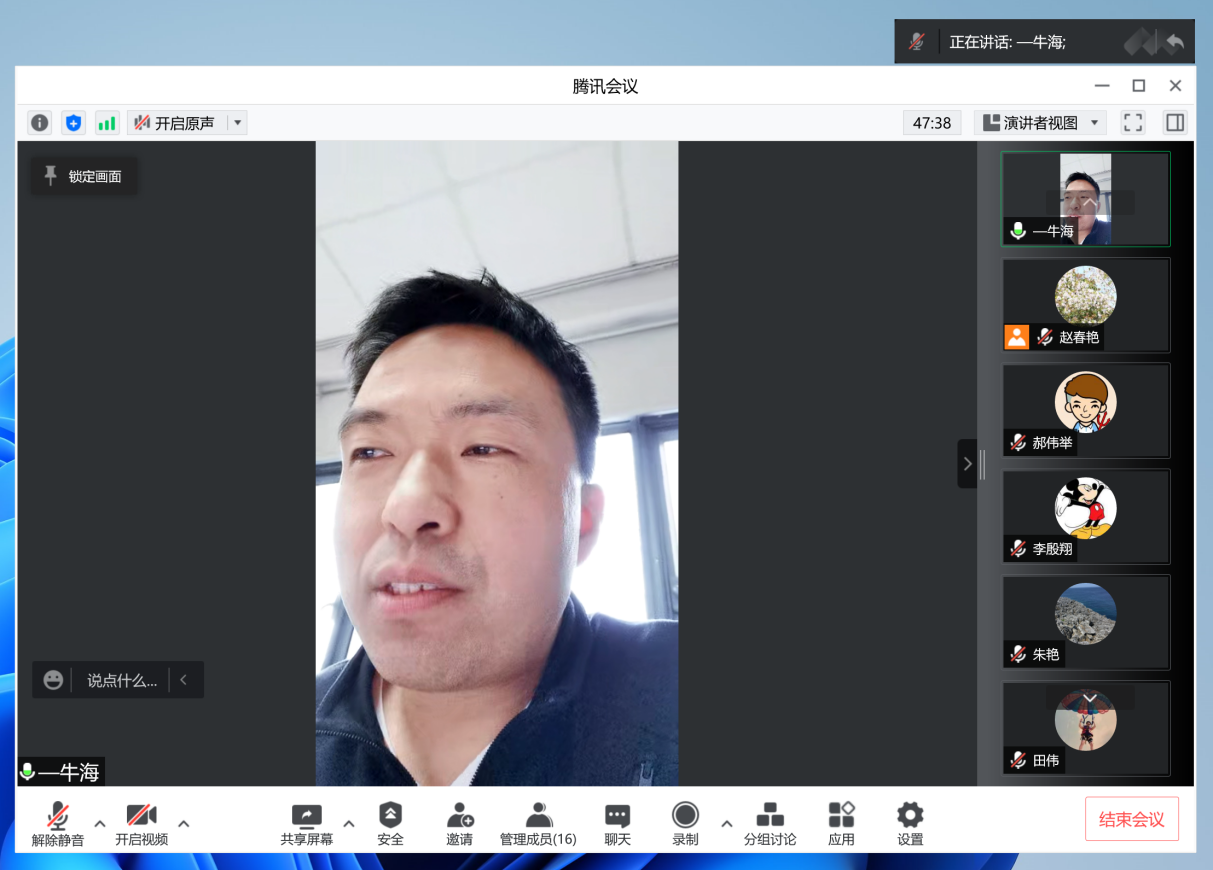Unmute microphone with 解除静音
The image size is (1213, 870).
tap(58, 824)
